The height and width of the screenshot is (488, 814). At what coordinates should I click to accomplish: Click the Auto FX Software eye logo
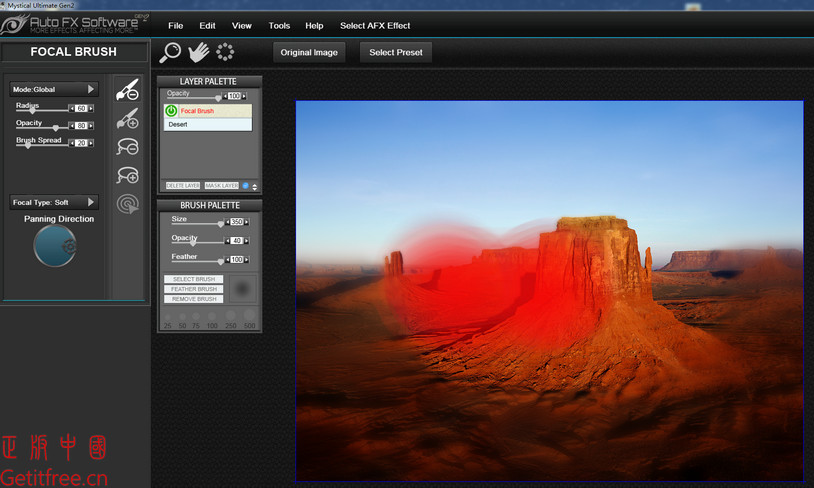(15, 24)
